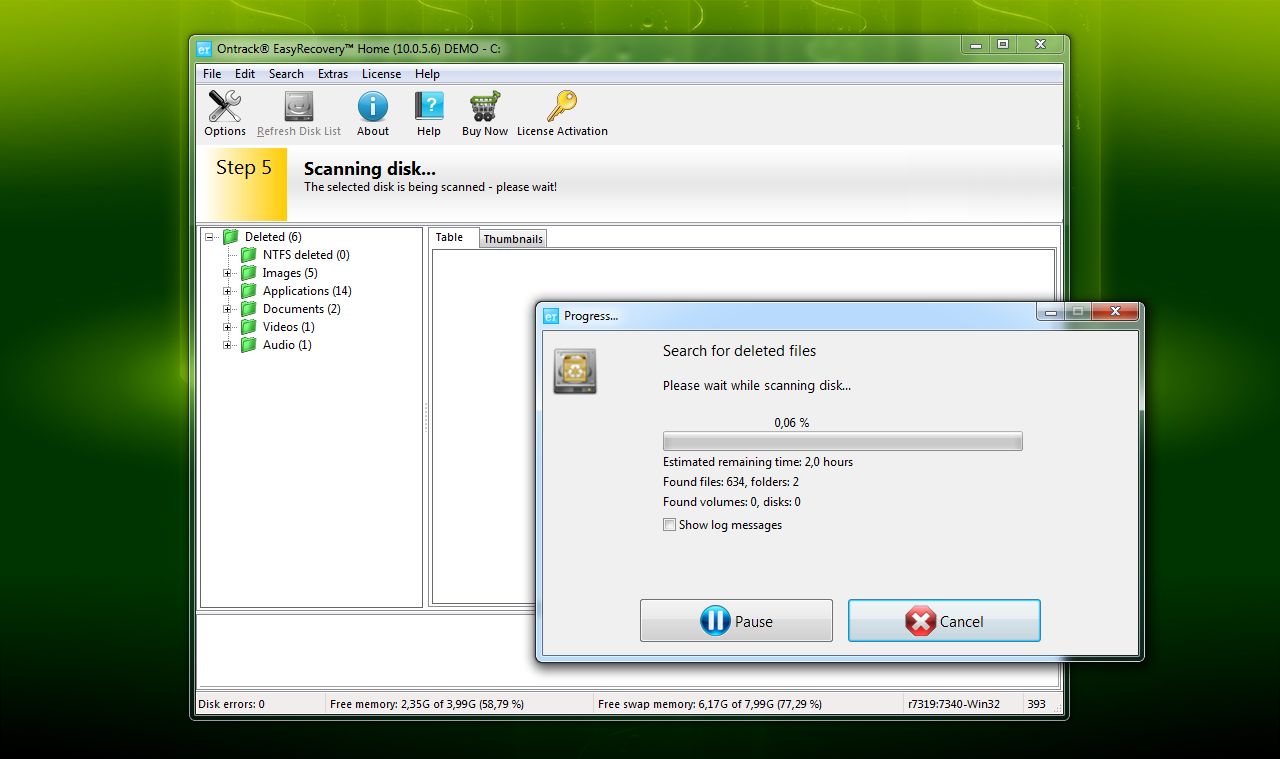Click the Videos folder icon
Viewport: 1280px width, 759px height.
[249, 327]
